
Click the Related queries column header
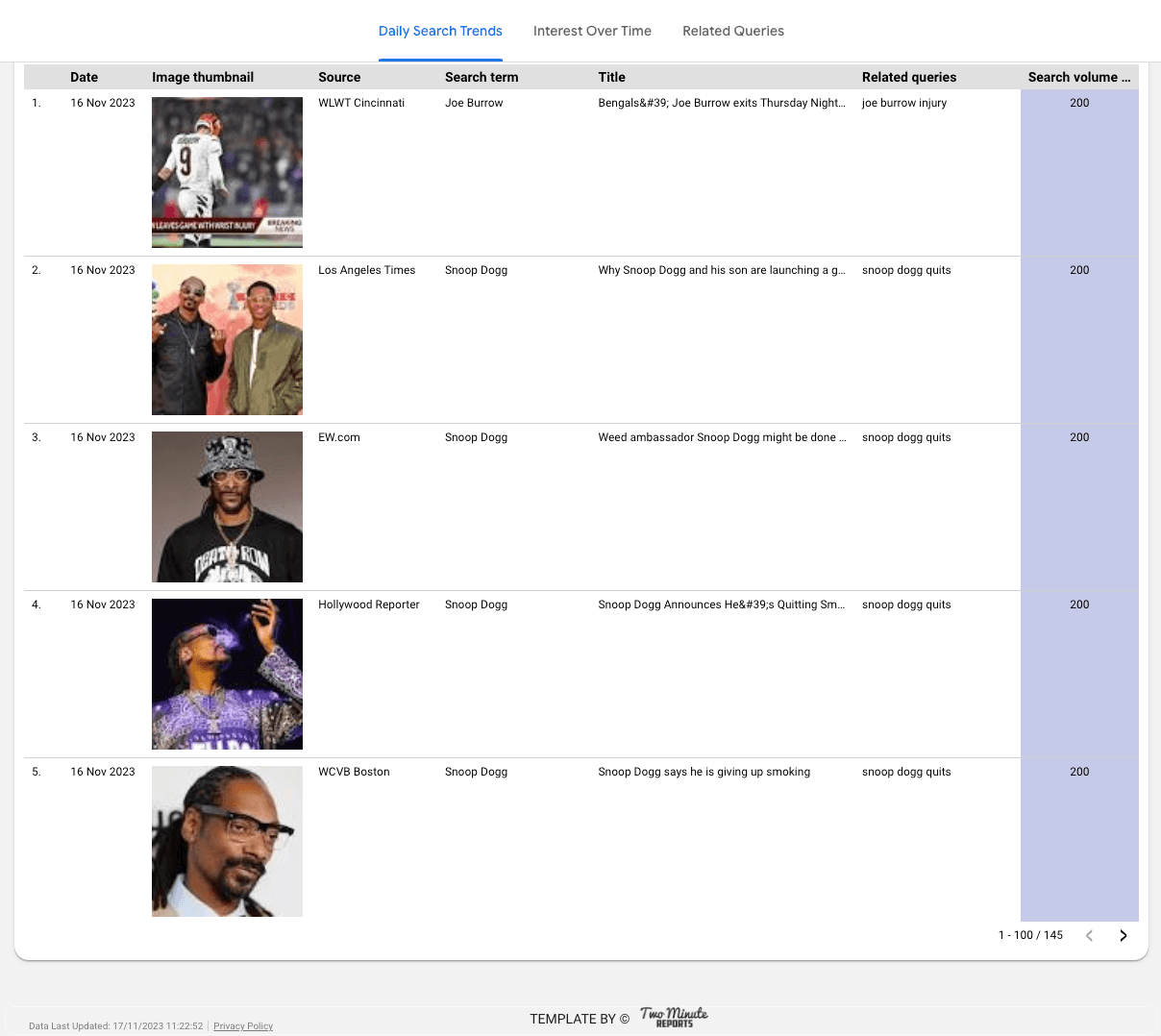click(x=908, y=77)
